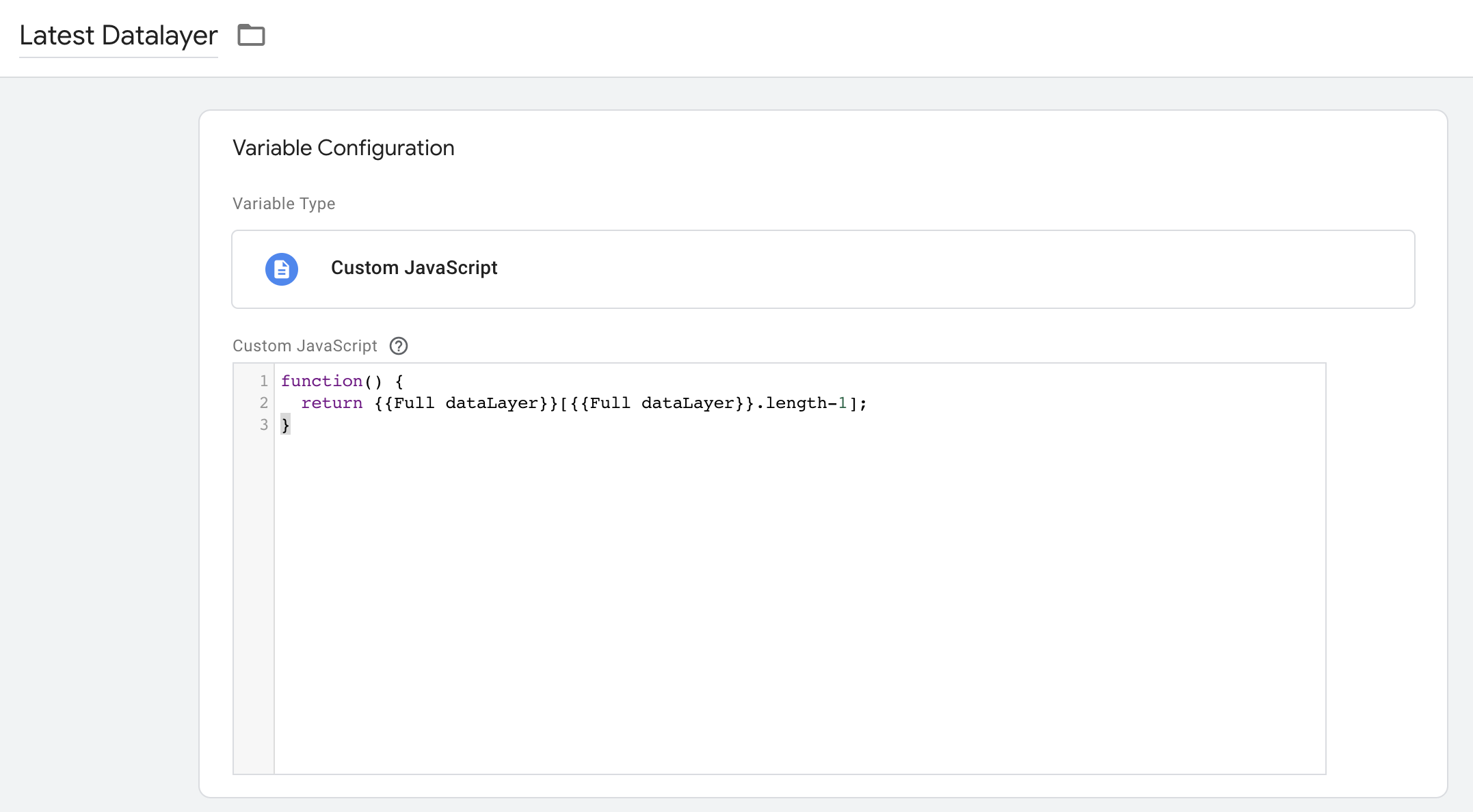Click the blue Custom JavaScript document icon
Screen dimensions: 1473x812
point(282,269)
